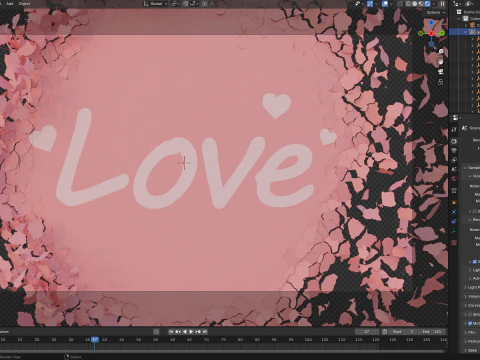Switch to wireframe viewport shading
480x360 pixels.
tap(408, 4)
